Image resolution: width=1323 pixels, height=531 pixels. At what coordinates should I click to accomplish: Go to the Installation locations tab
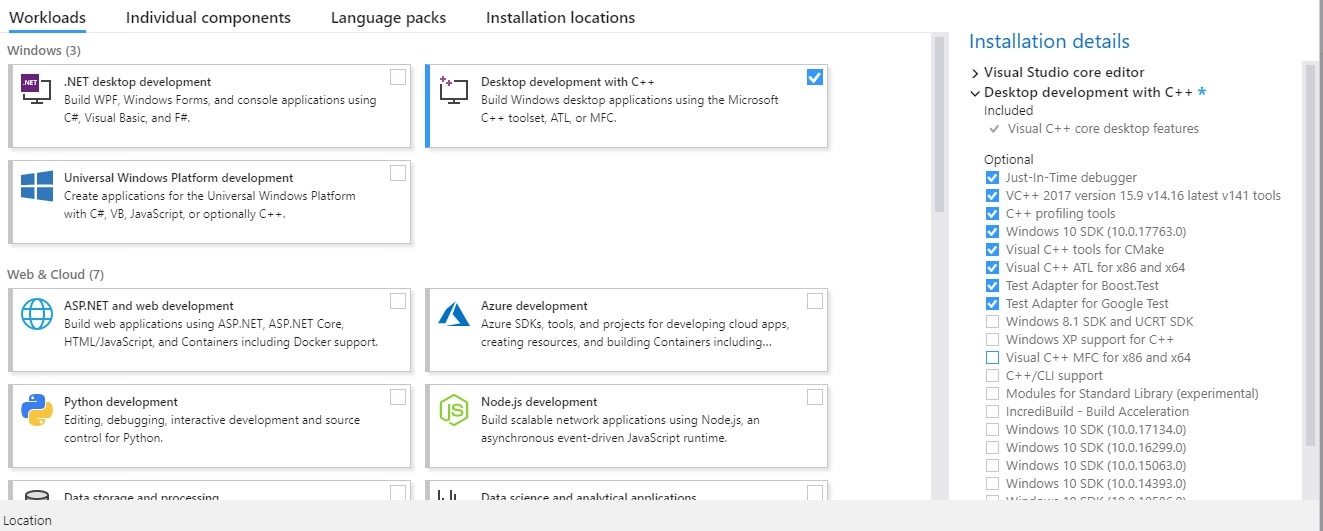[560, 18]
